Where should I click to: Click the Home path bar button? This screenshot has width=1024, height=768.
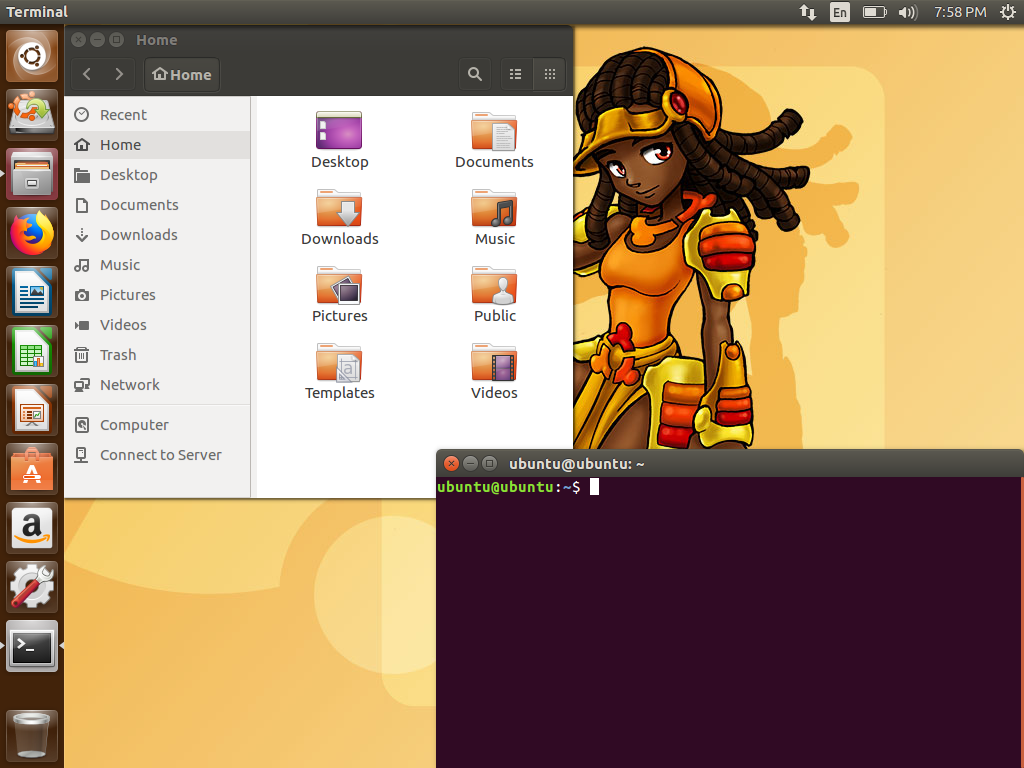[182, 74]
